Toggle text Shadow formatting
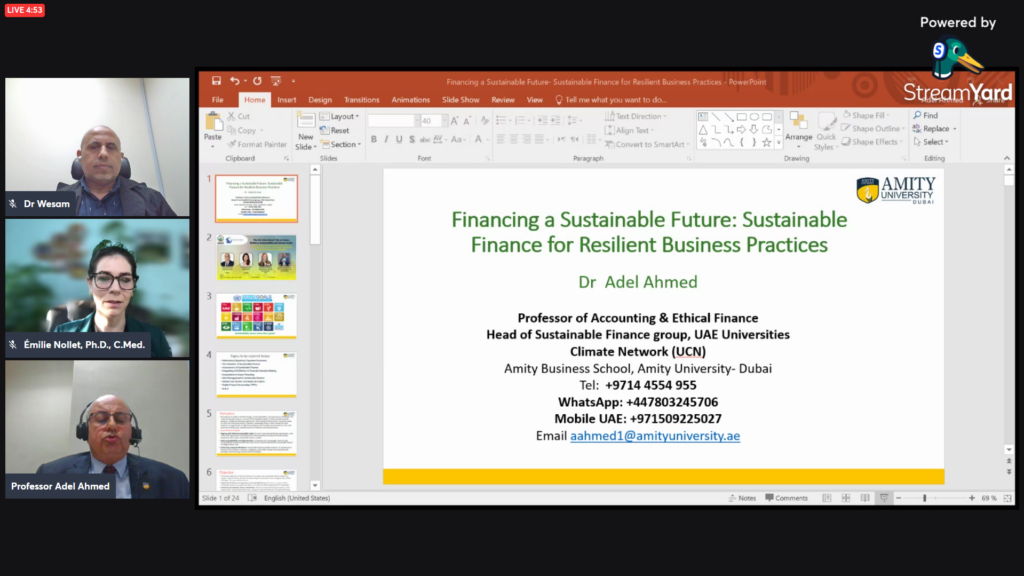This screenshot has width=1024, height=576. coord(411,139)
